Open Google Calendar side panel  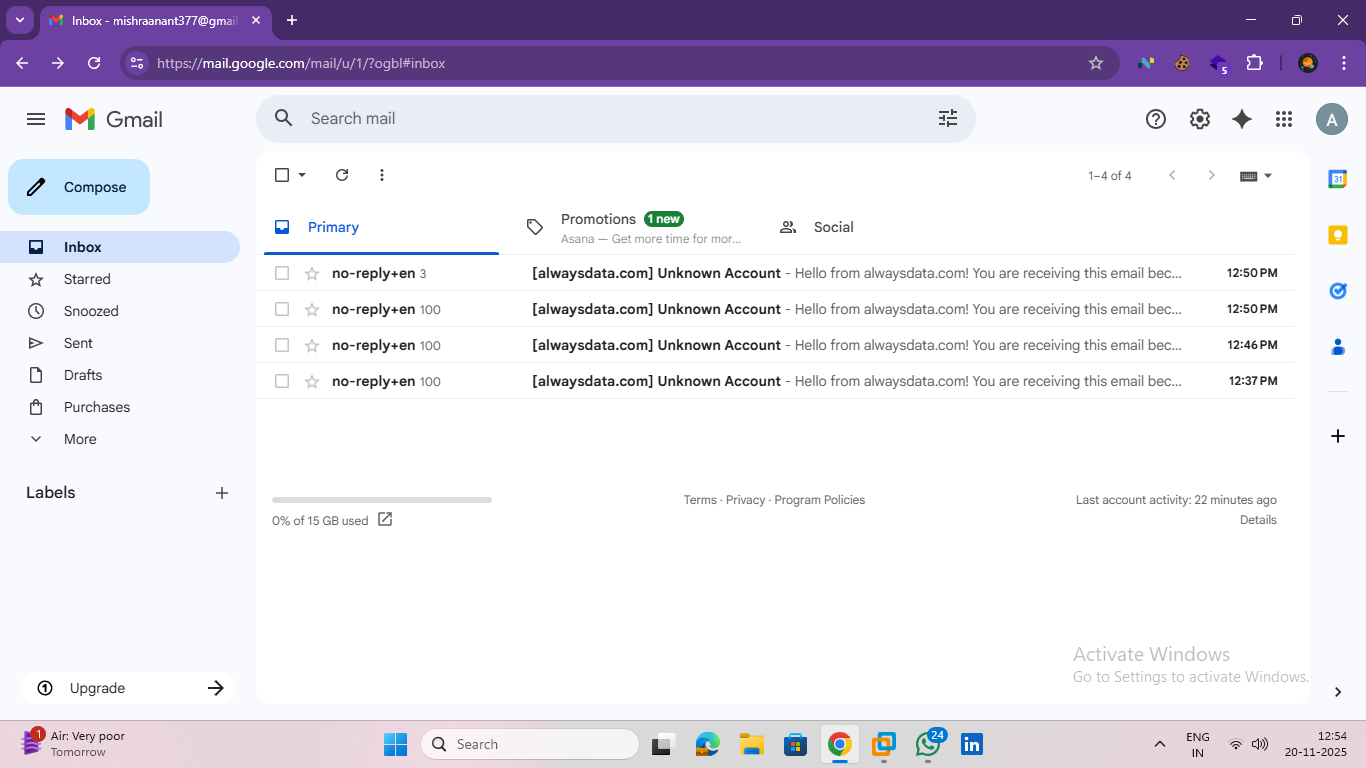[x=1337, y=179]
